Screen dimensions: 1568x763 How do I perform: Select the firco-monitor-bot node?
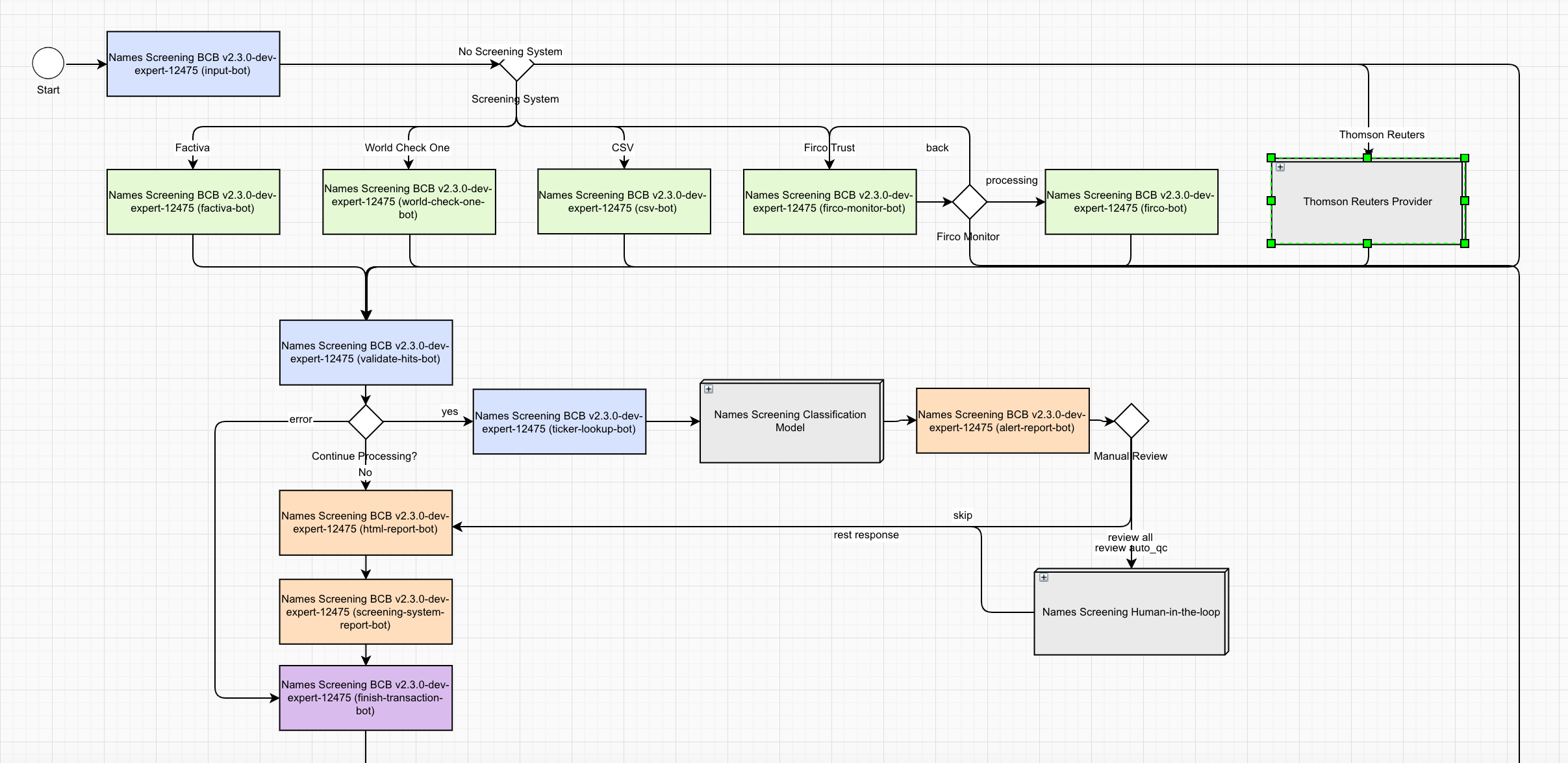[830, 202]
